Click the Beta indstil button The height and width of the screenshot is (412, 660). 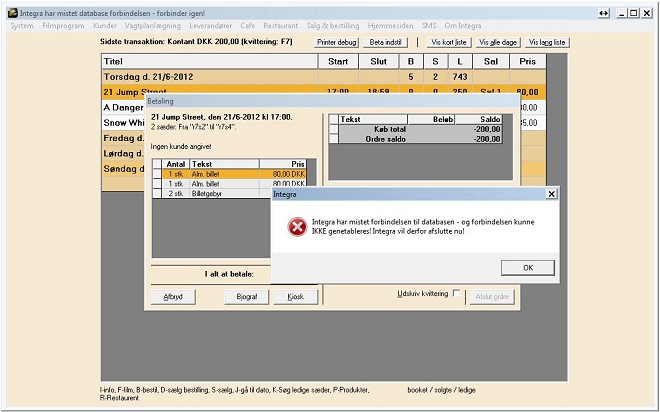386,42
